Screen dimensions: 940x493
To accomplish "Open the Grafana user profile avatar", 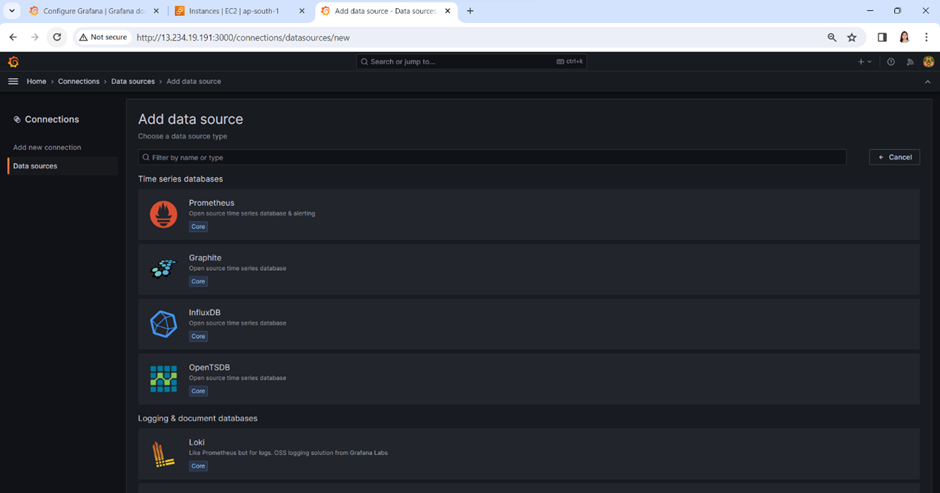I will click(928, 62).
